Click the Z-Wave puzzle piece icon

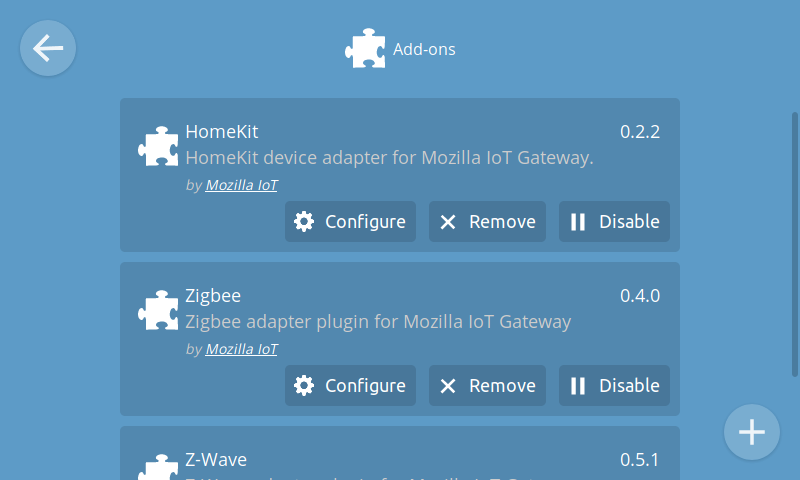[158, 467]
